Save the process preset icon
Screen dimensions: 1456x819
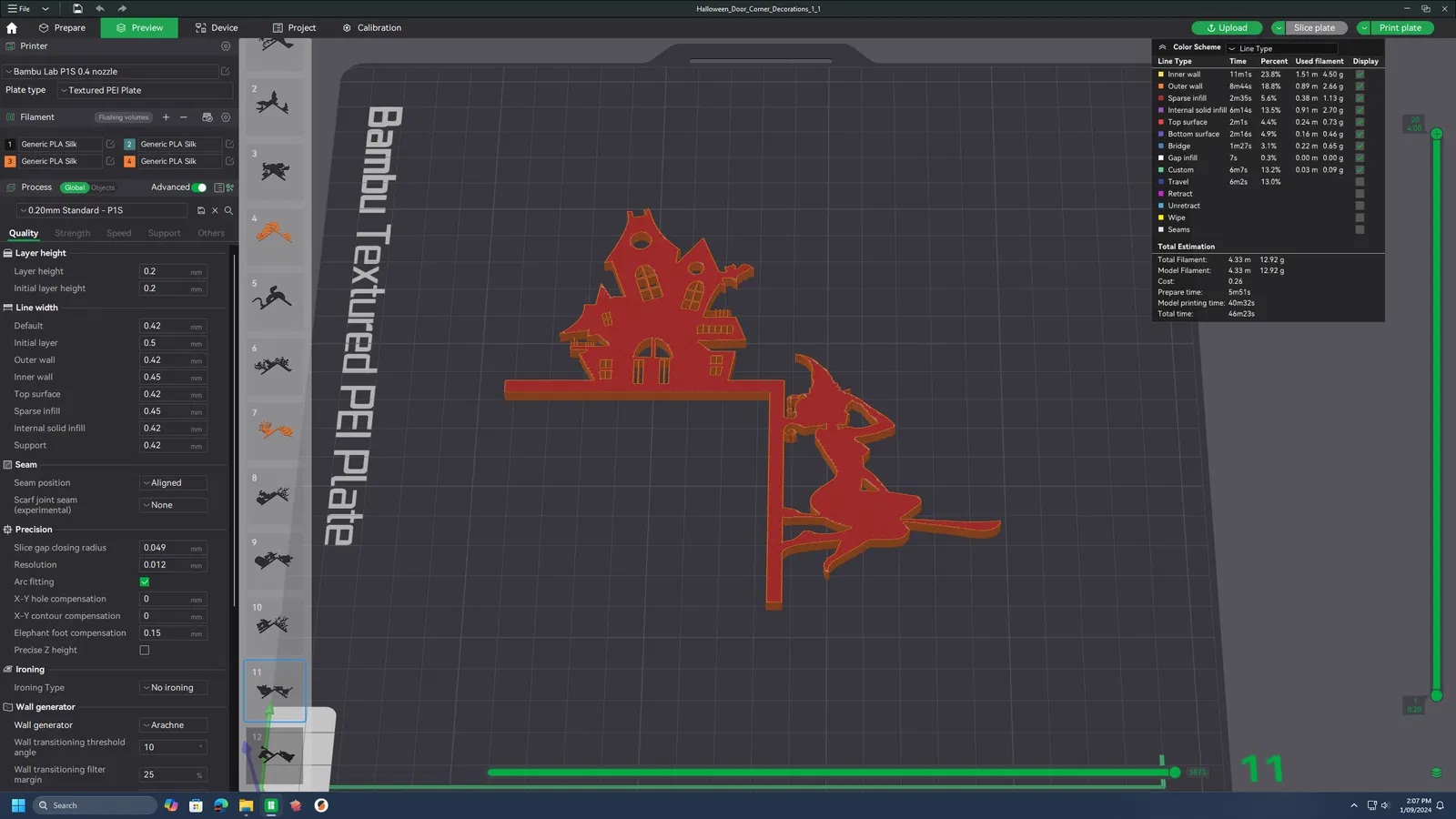(201, 210)
